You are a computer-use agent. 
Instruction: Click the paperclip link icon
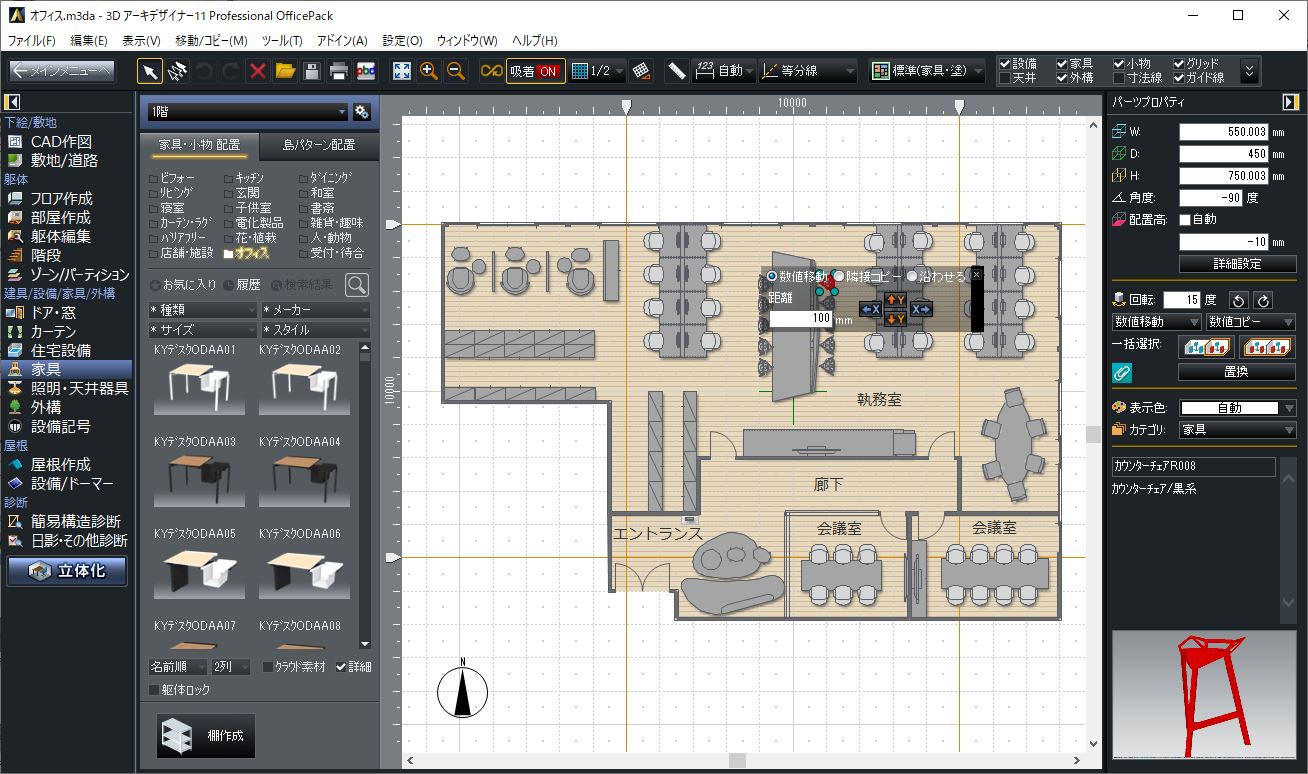[1122, 372]
